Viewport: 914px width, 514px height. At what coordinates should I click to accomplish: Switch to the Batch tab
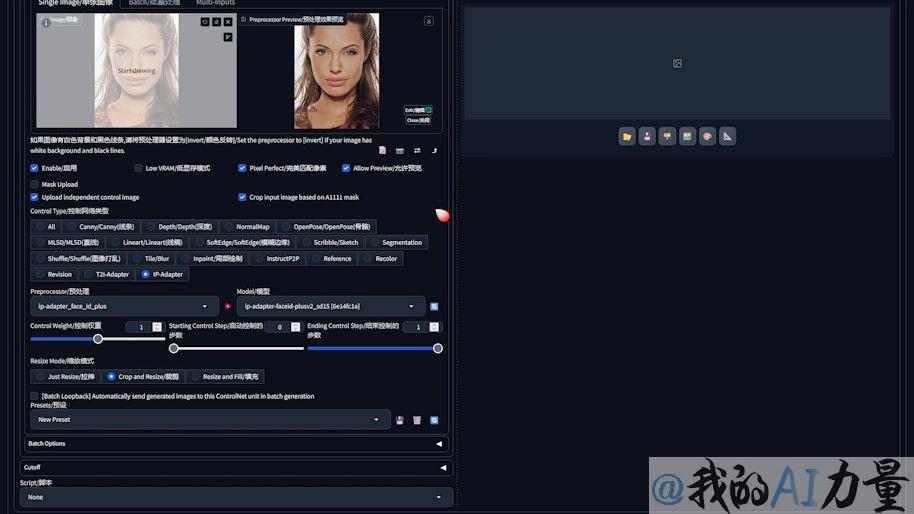[154, 3]
